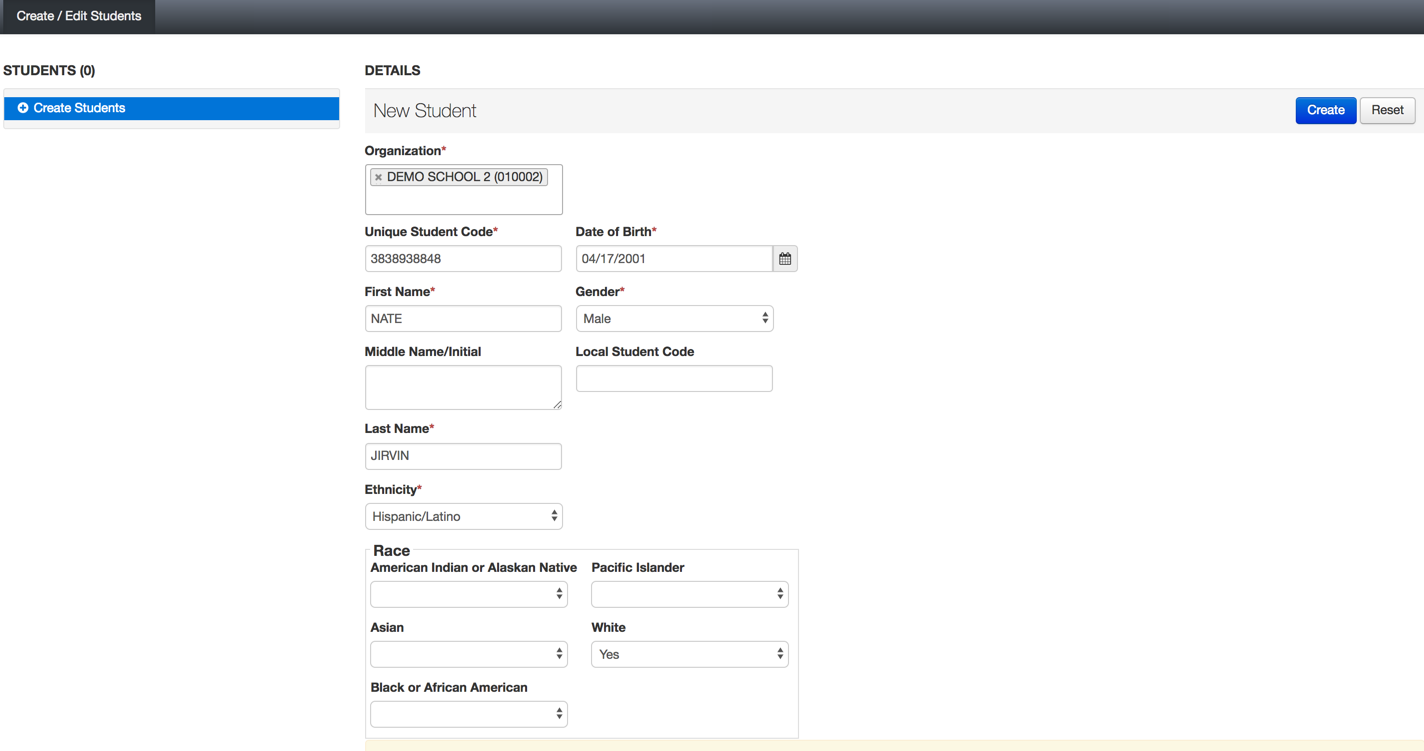Expand the Ethnicity dropdown
This screenshot has width=1424, height=751.
coord(463,517)
